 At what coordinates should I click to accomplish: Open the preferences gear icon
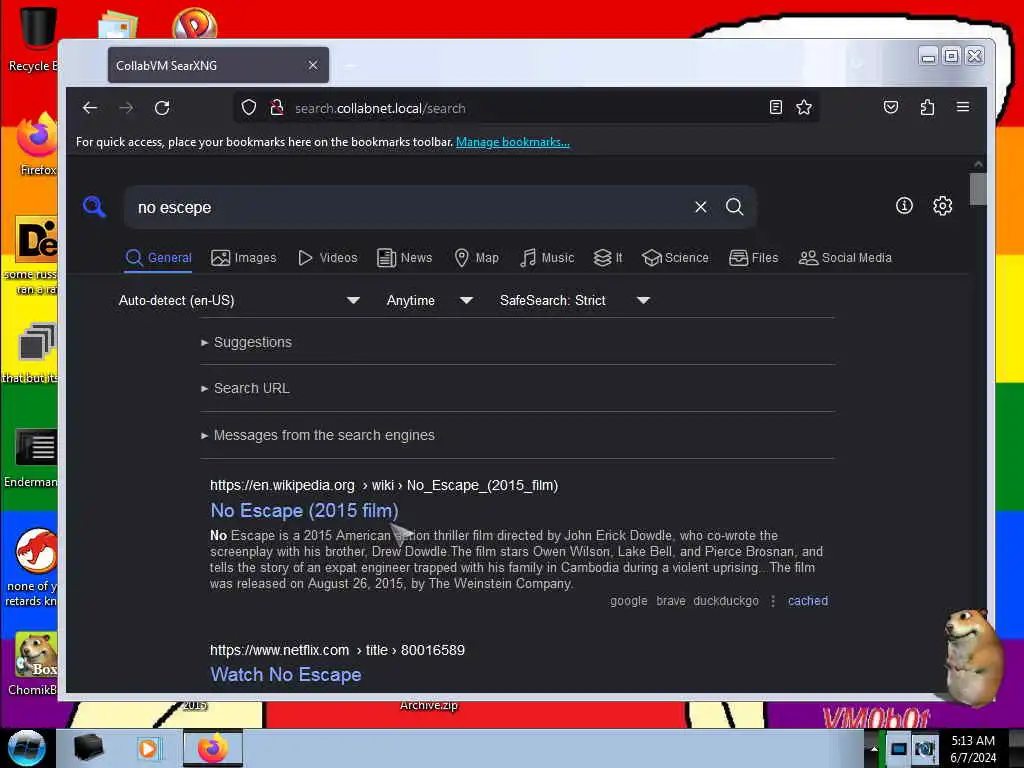[942, 206]
